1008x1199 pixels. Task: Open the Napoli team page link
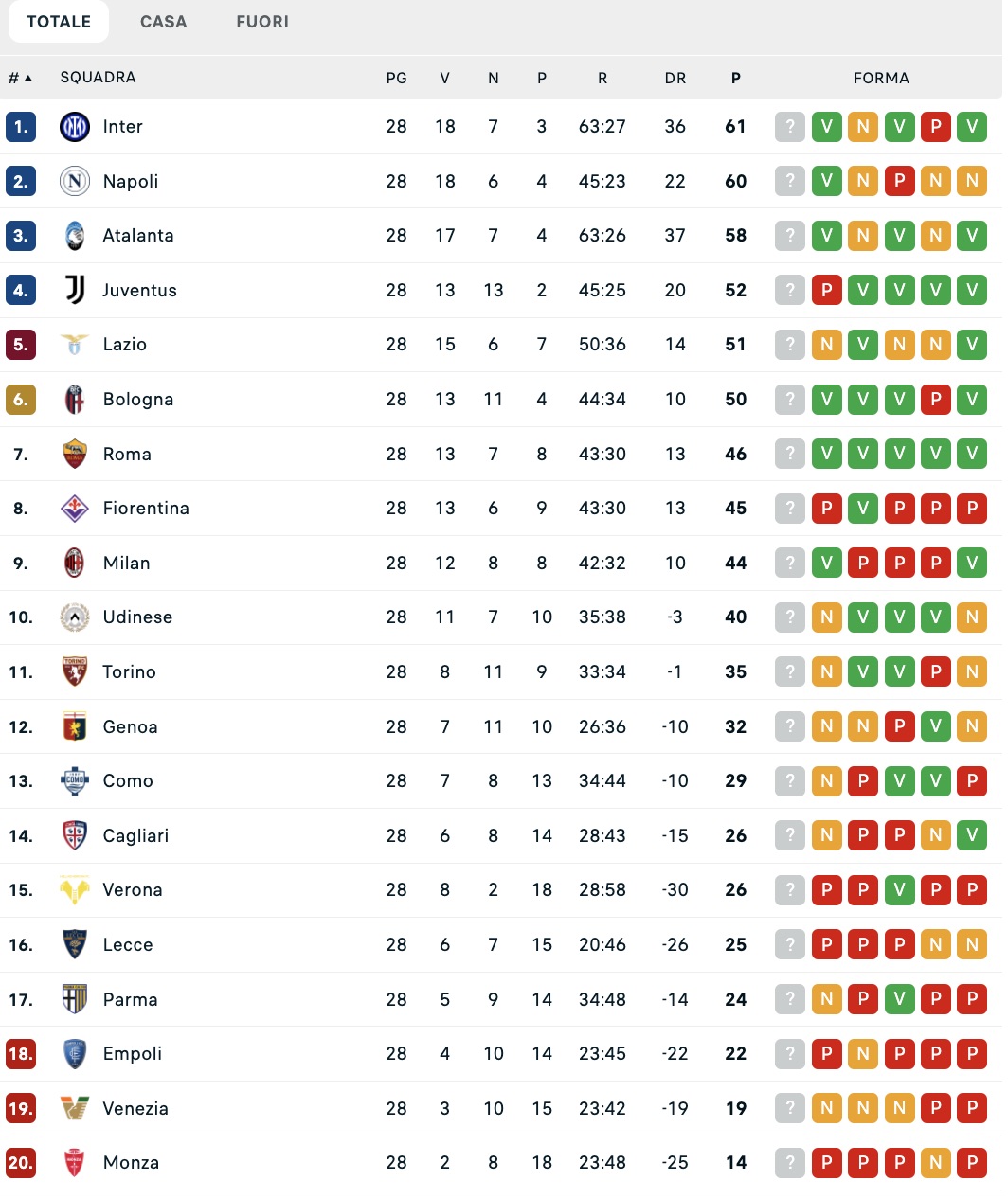(x=131, y=181)
